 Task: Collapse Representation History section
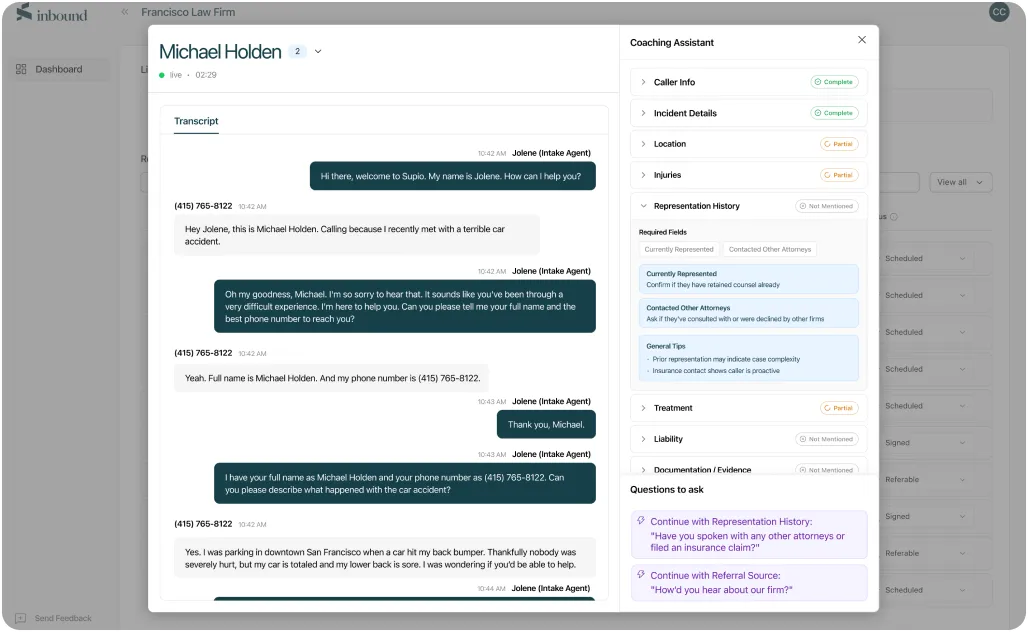643,206
